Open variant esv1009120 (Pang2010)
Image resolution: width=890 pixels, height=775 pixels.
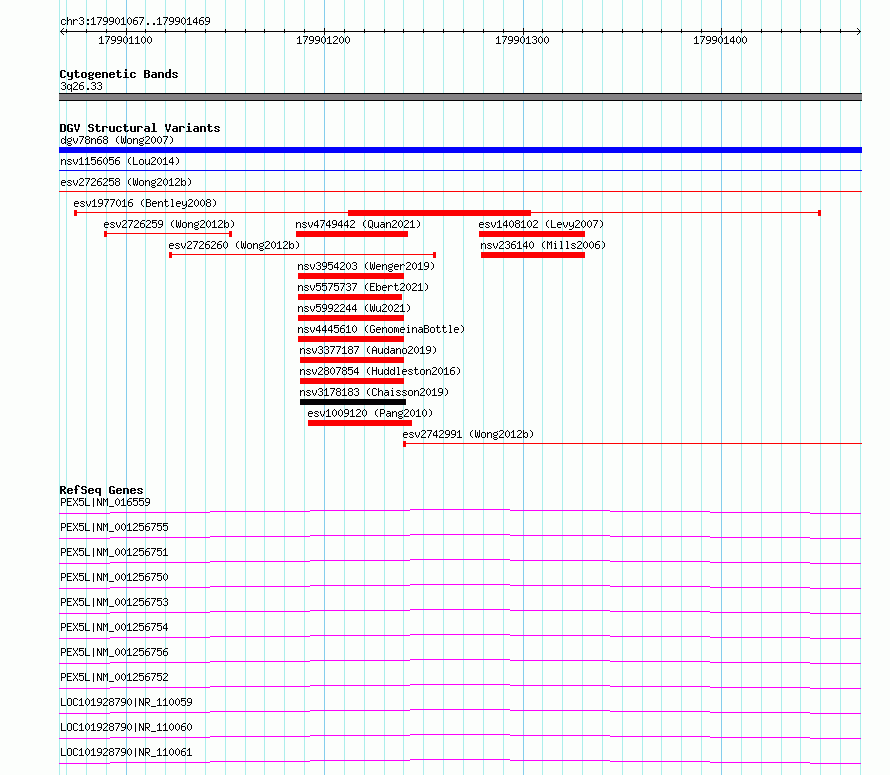pyautogui.click(x=370, y=413)
